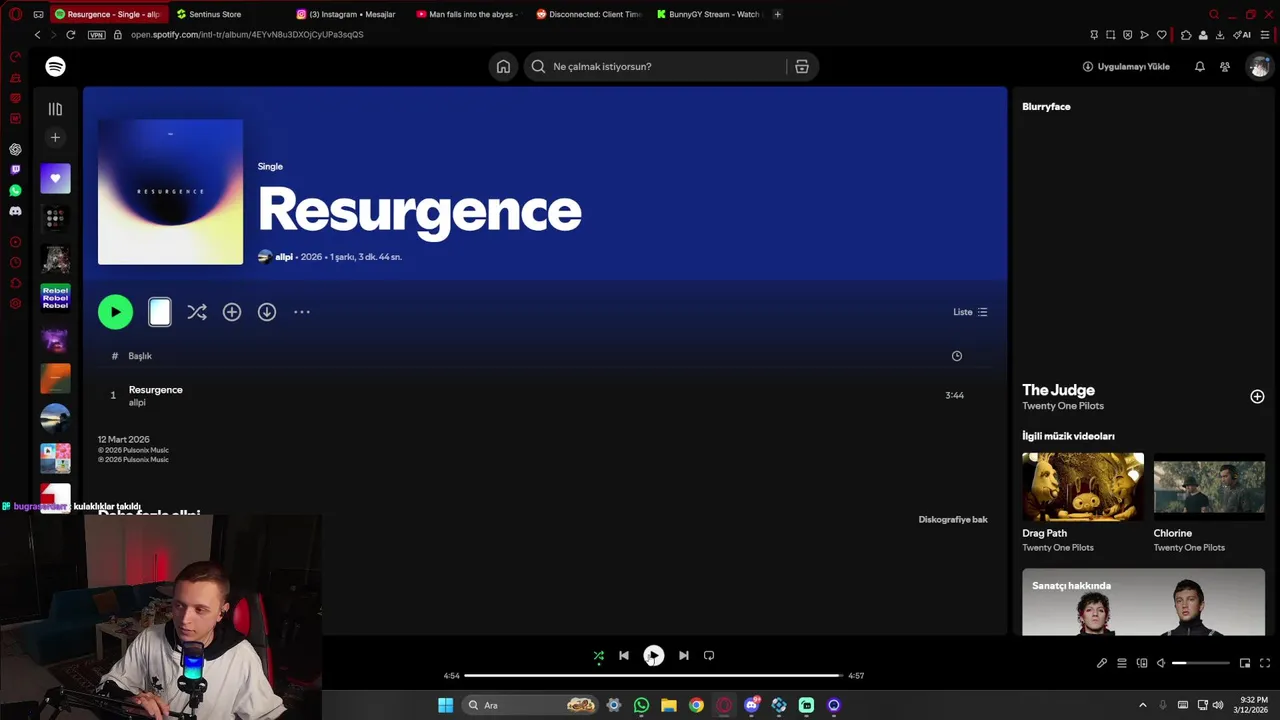Viewport: 1280px width, 720px height.
Task: Seek on the song progress bar
Action: [x=654, y=676]
